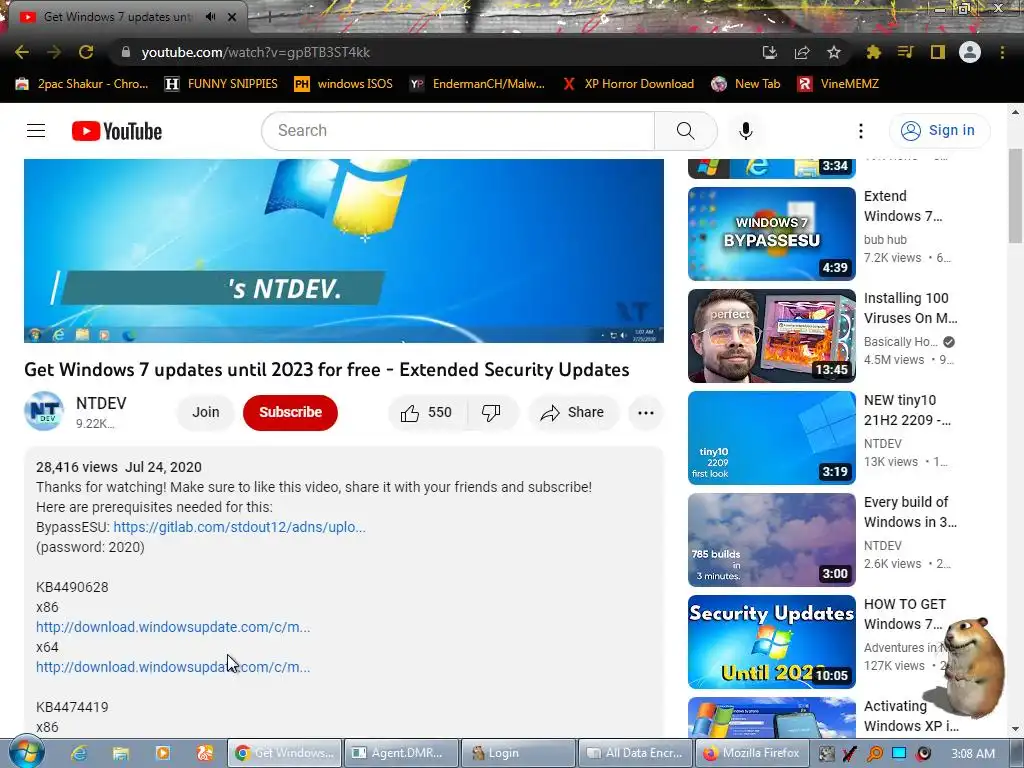Click the install app icon in address bar
The width and height of the screenshot is (1024, 768).
click(769, 52)
